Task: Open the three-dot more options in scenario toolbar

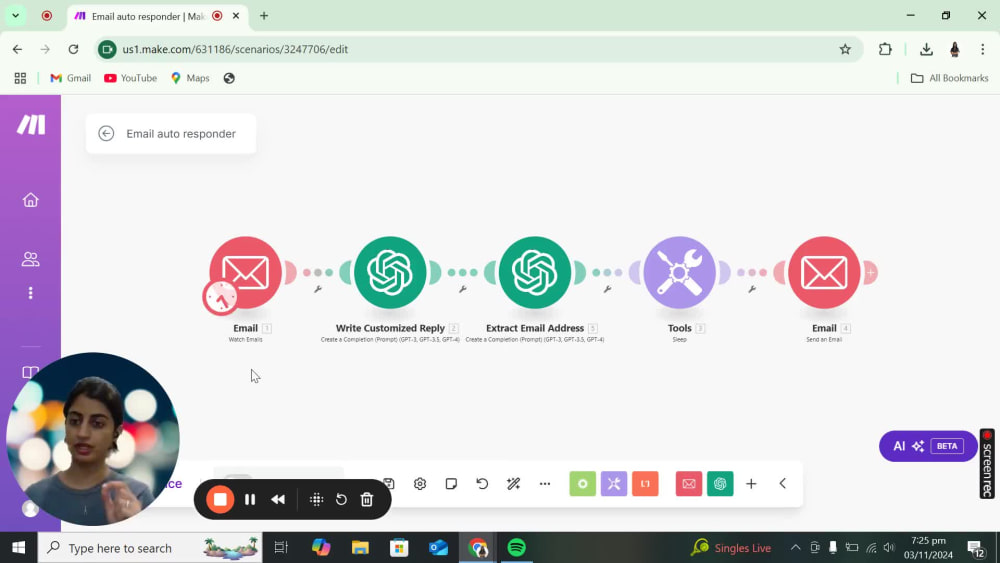Action: tap(545, 483)
